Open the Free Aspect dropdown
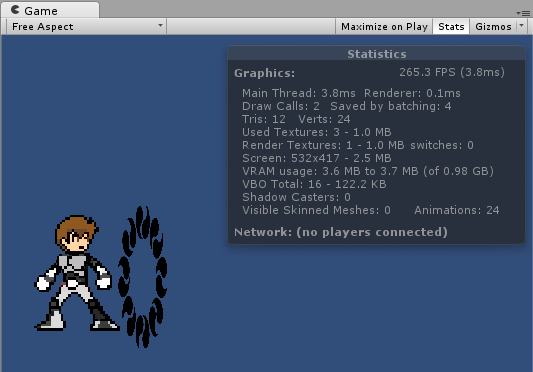This screenshot has height=372, width=533. (x=86, y=27)
